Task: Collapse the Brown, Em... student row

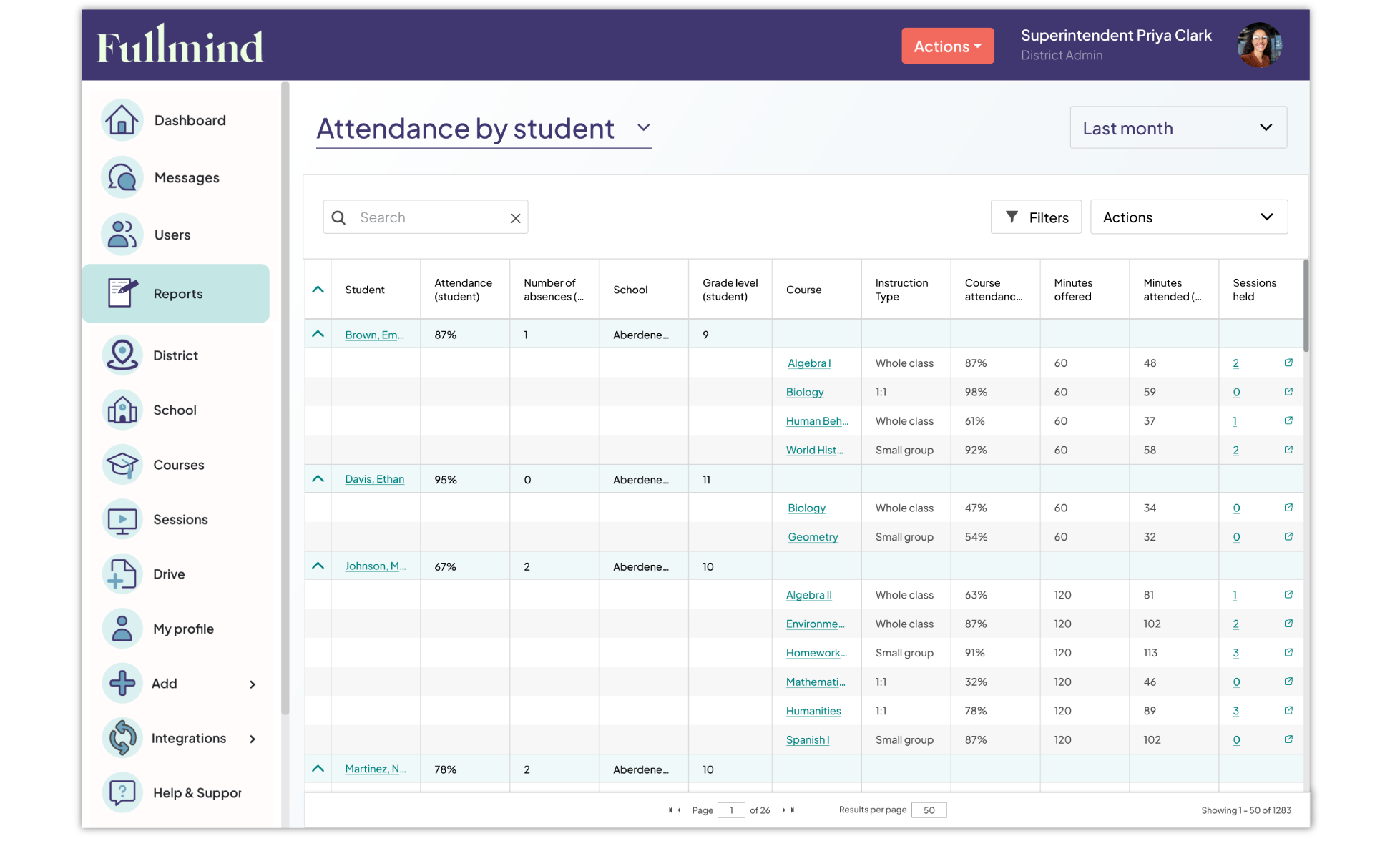Action: coord(318,334)
